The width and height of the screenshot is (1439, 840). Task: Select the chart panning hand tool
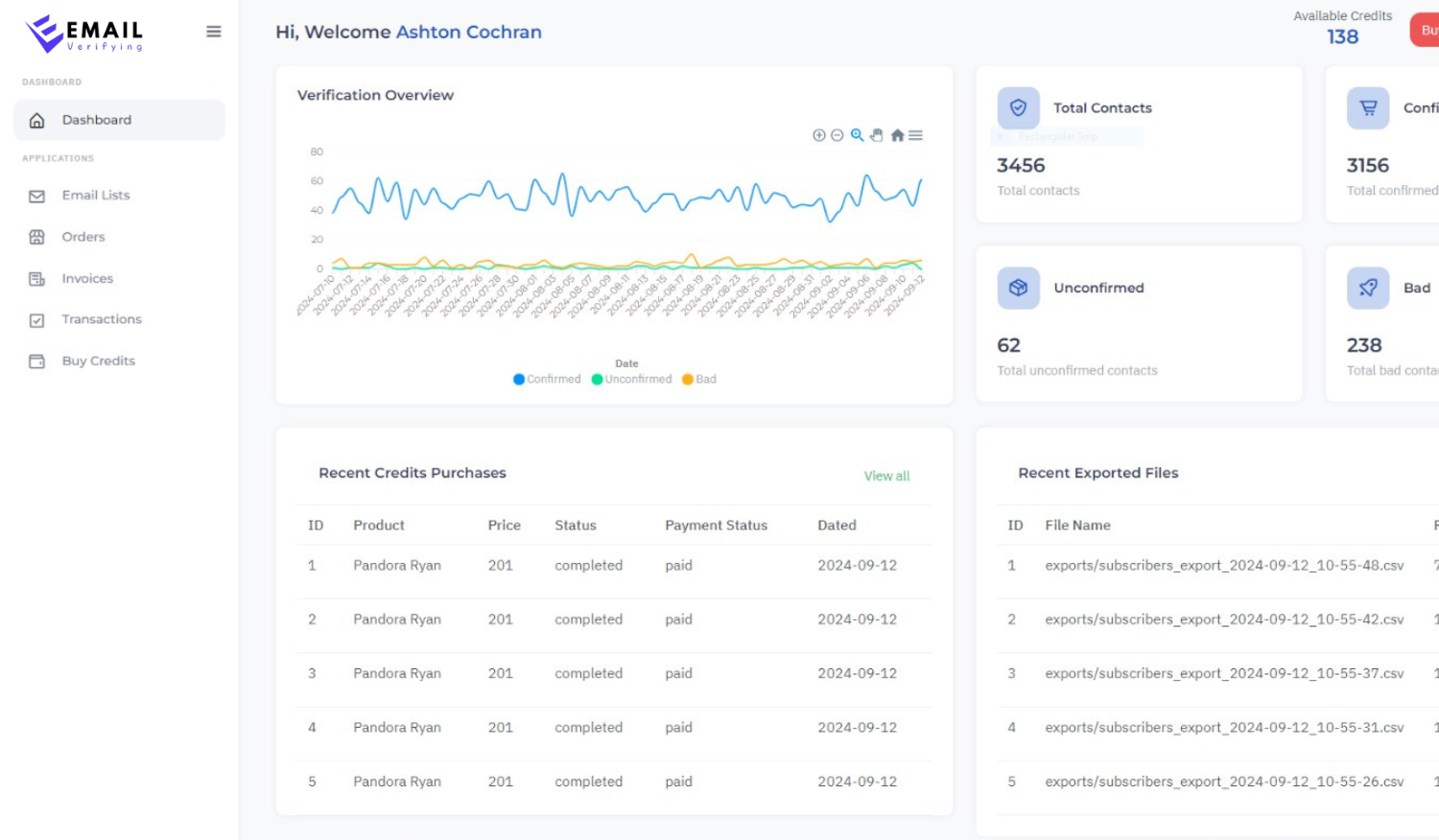[x=876, y=135]
